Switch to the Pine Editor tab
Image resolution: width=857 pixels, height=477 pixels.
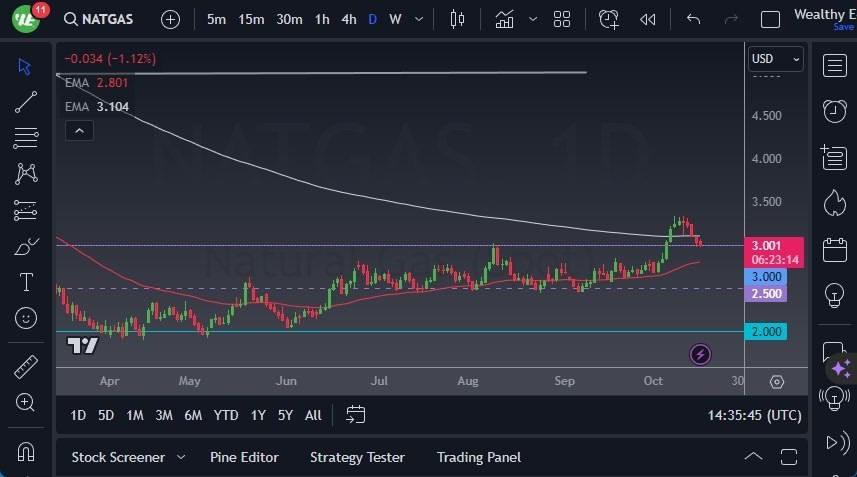click(244, 457)
